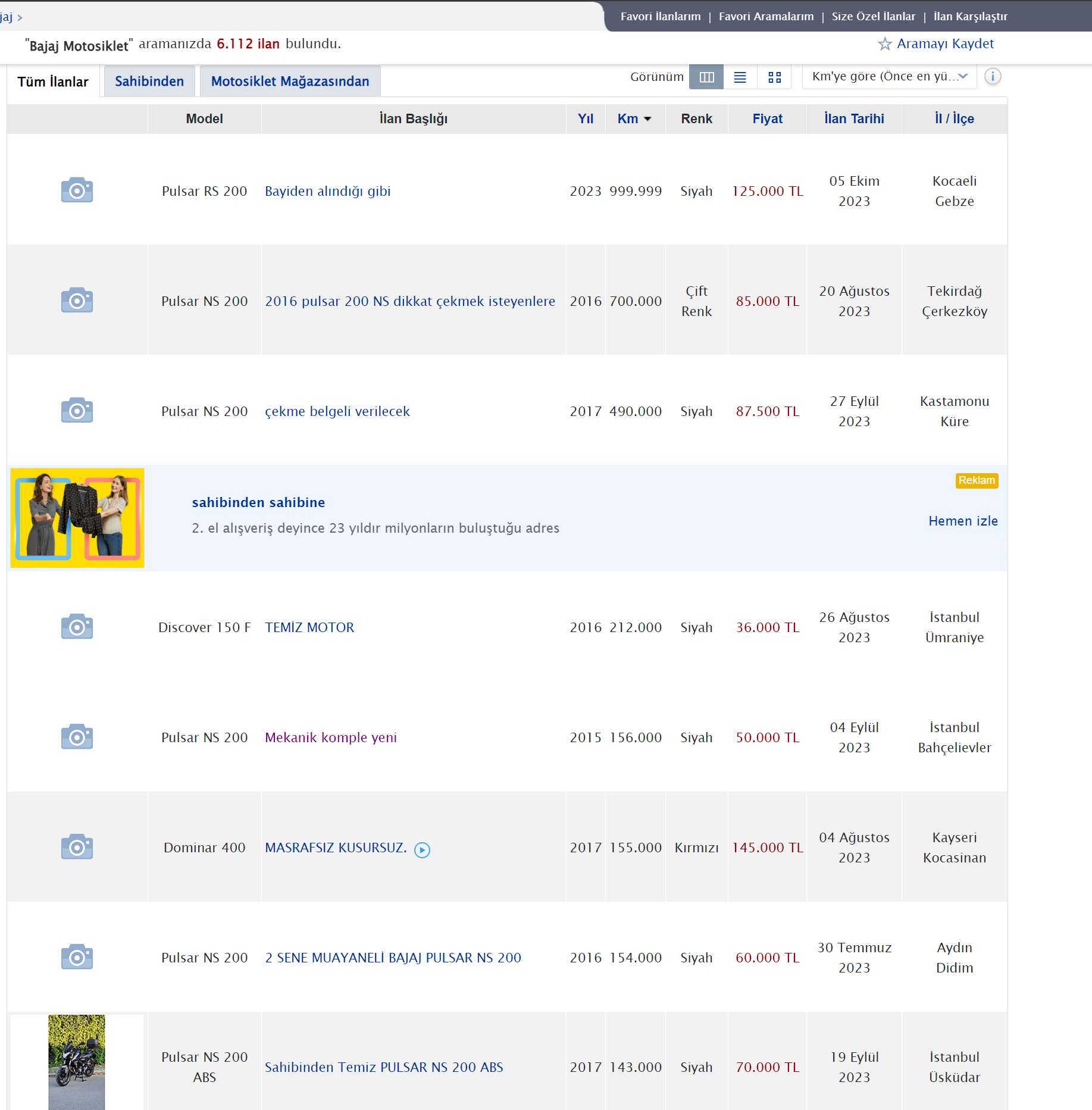
Task: Open the Km'ye göre sort dropdown
Action: pos(889,77)
